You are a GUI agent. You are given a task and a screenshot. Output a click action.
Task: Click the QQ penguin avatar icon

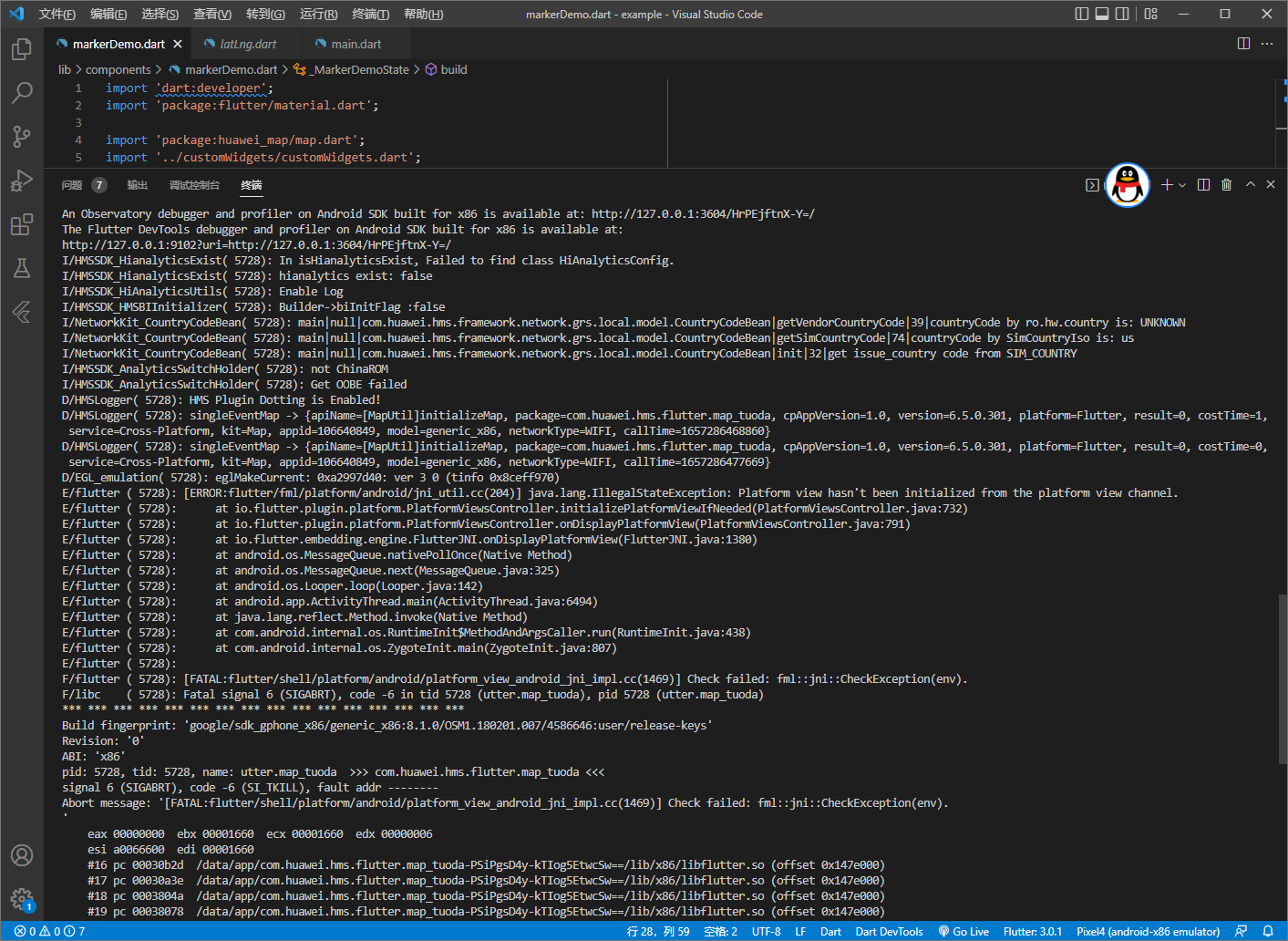(1128, 185)
